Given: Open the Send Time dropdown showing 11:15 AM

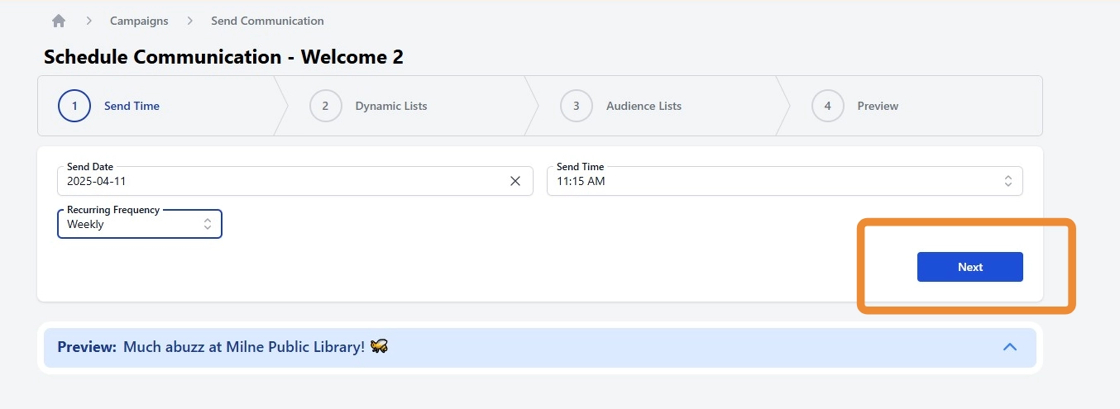Looking at the screenshot, I should [x=770, y=182].
